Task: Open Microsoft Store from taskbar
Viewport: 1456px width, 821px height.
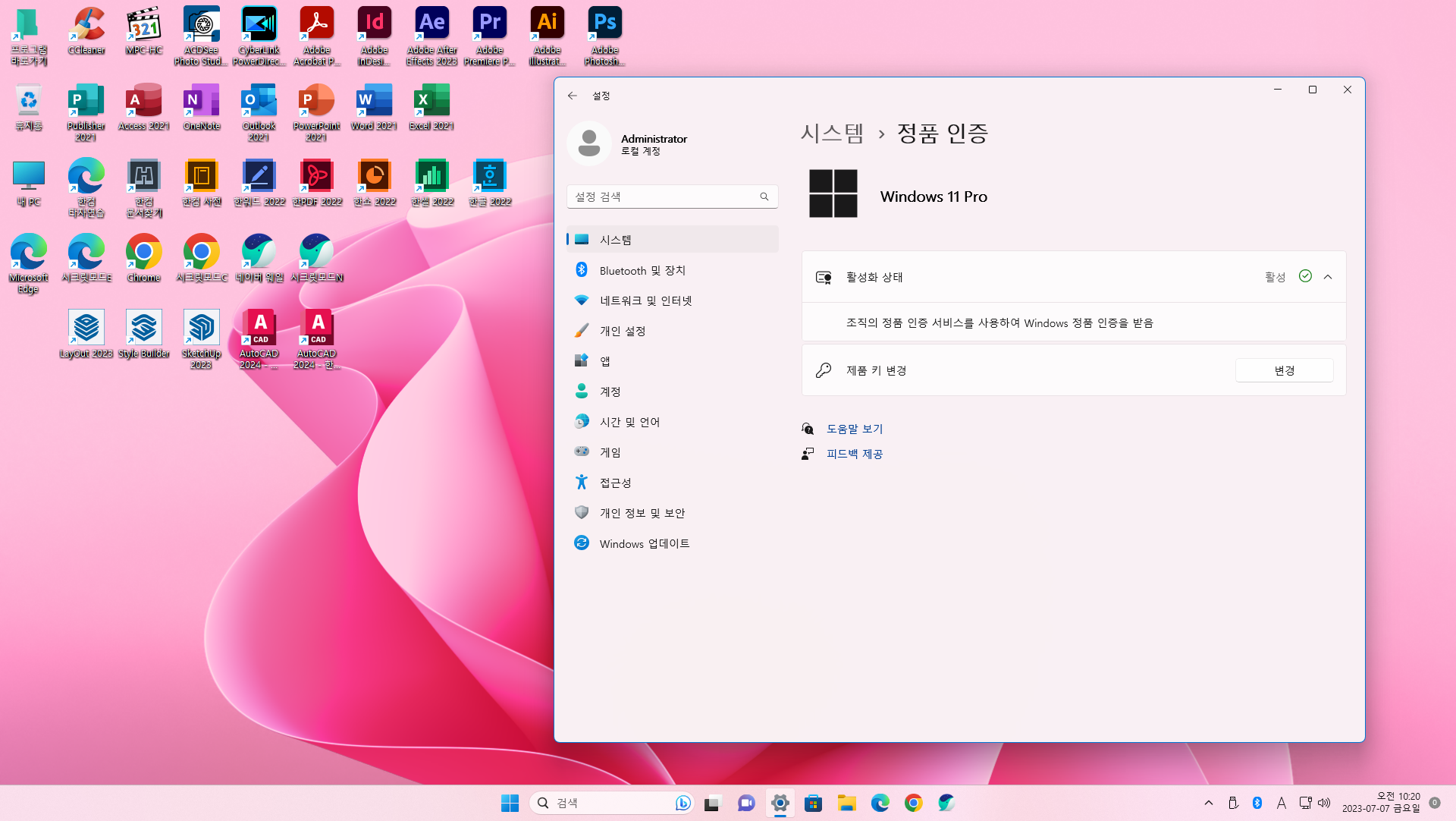Action: tap(813, 803)
